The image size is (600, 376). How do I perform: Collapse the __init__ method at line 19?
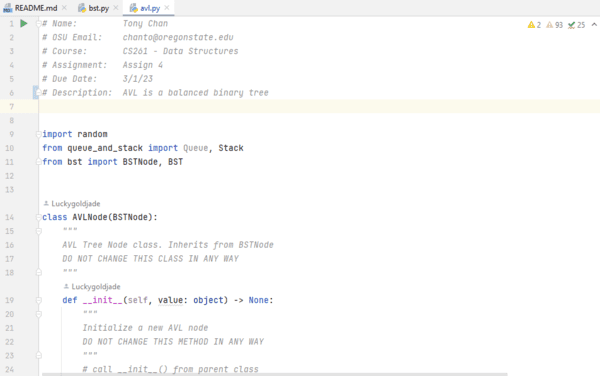[x=38, y=300]
